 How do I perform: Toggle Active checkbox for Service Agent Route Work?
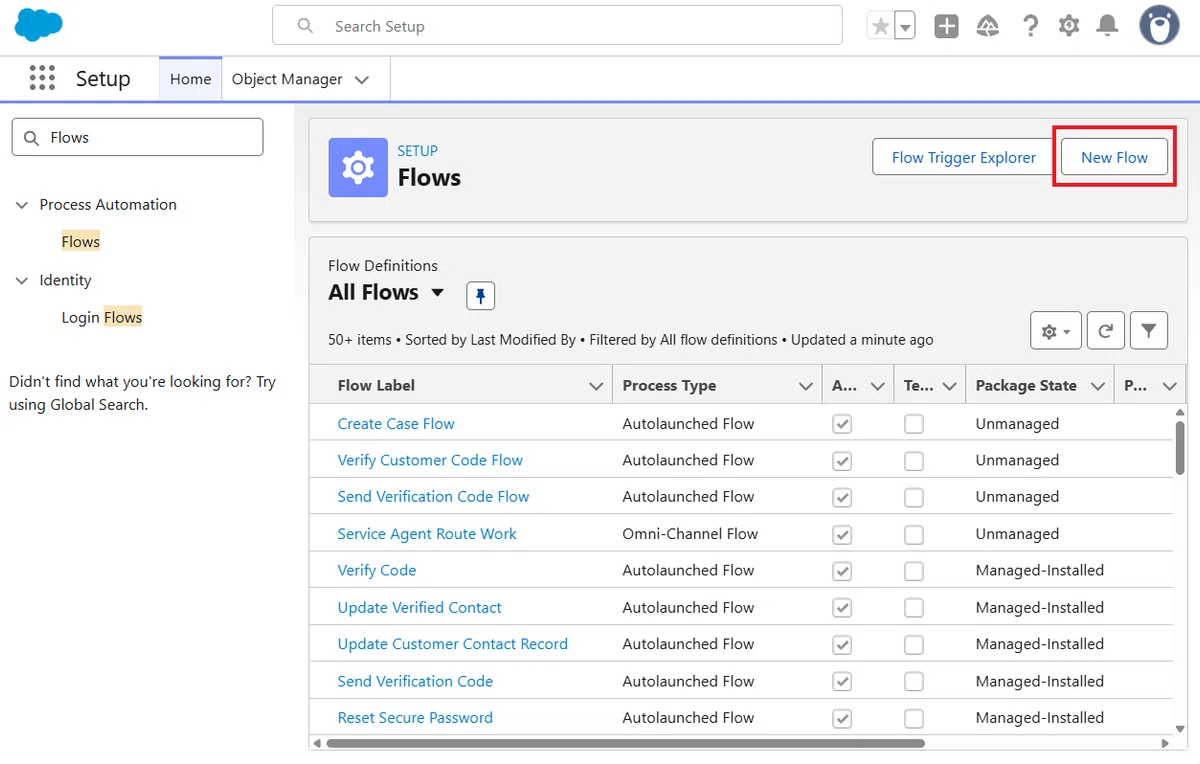click(842, 534)
